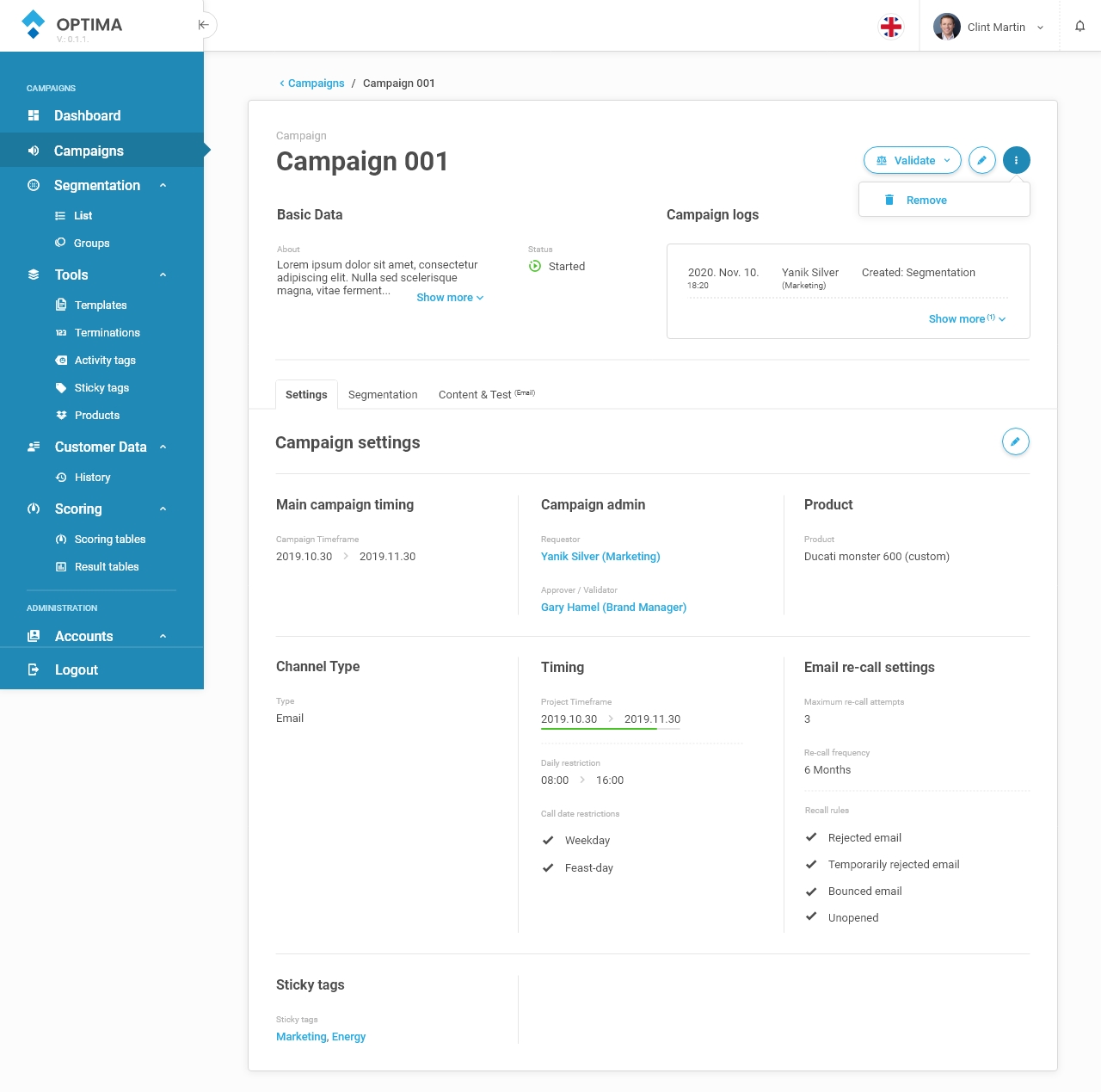Screen dimensions: 1101x1092
Task: Click the Scoring icon in the sidebar
Action: coord(34,509)
